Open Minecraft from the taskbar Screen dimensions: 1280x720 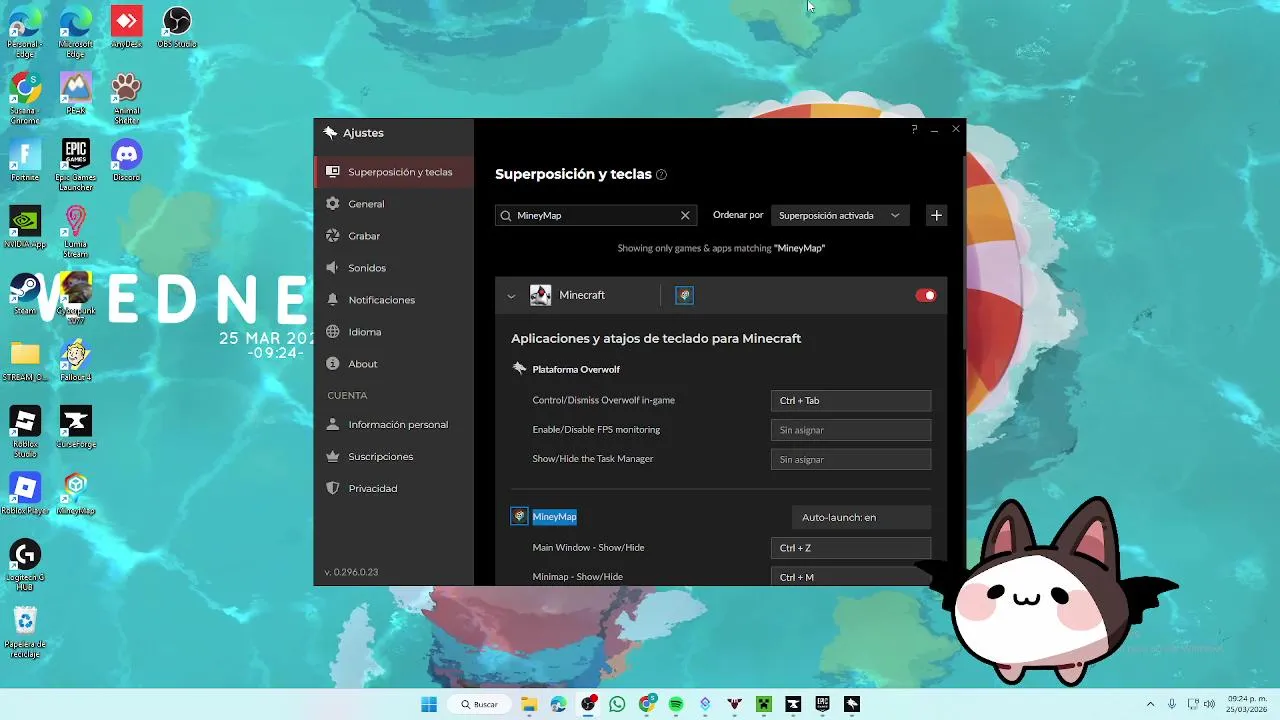(764, 704)
